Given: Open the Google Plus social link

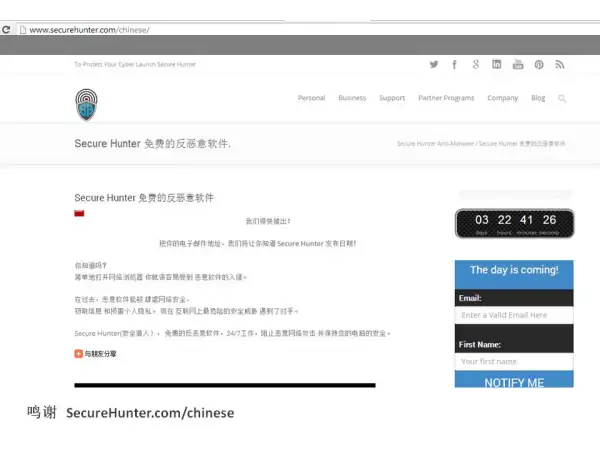Looking at the screenshot, I should 476,64.
